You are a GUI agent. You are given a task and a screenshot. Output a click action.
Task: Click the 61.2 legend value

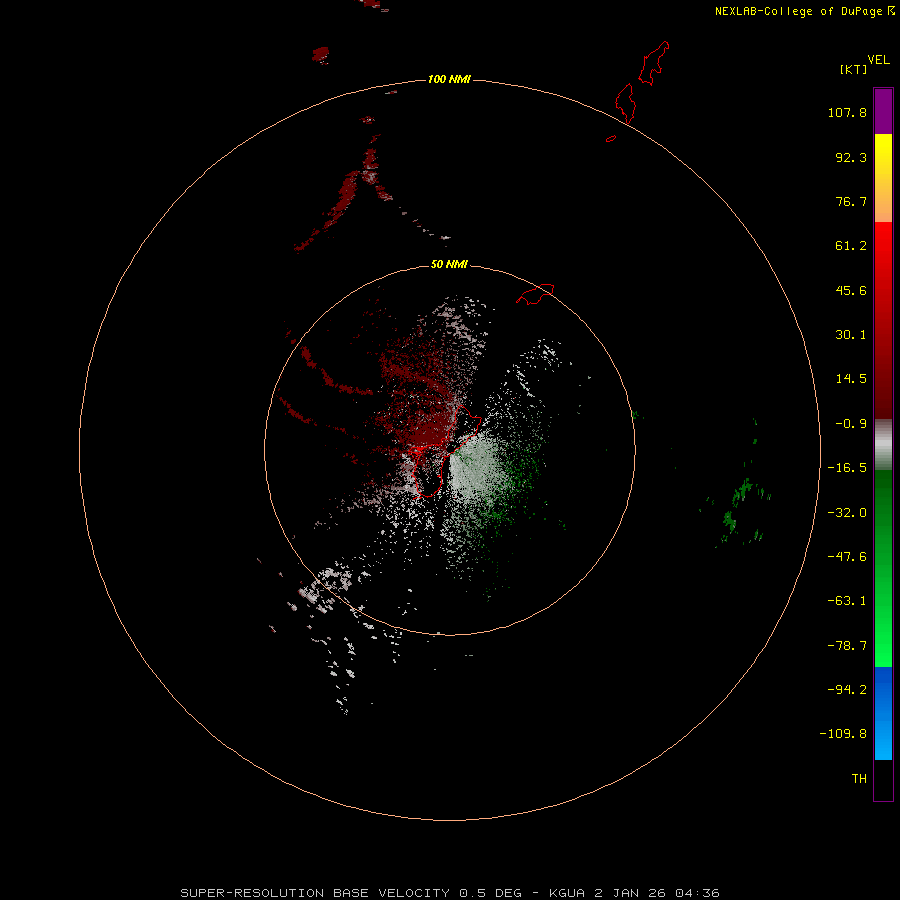(x=851, y=246)
